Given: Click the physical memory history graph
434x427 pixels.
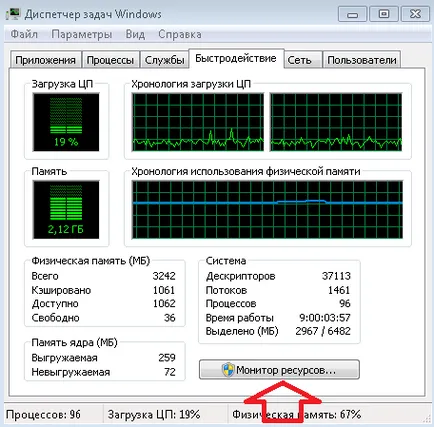Looking at the screenshot, I should point(267,210).
